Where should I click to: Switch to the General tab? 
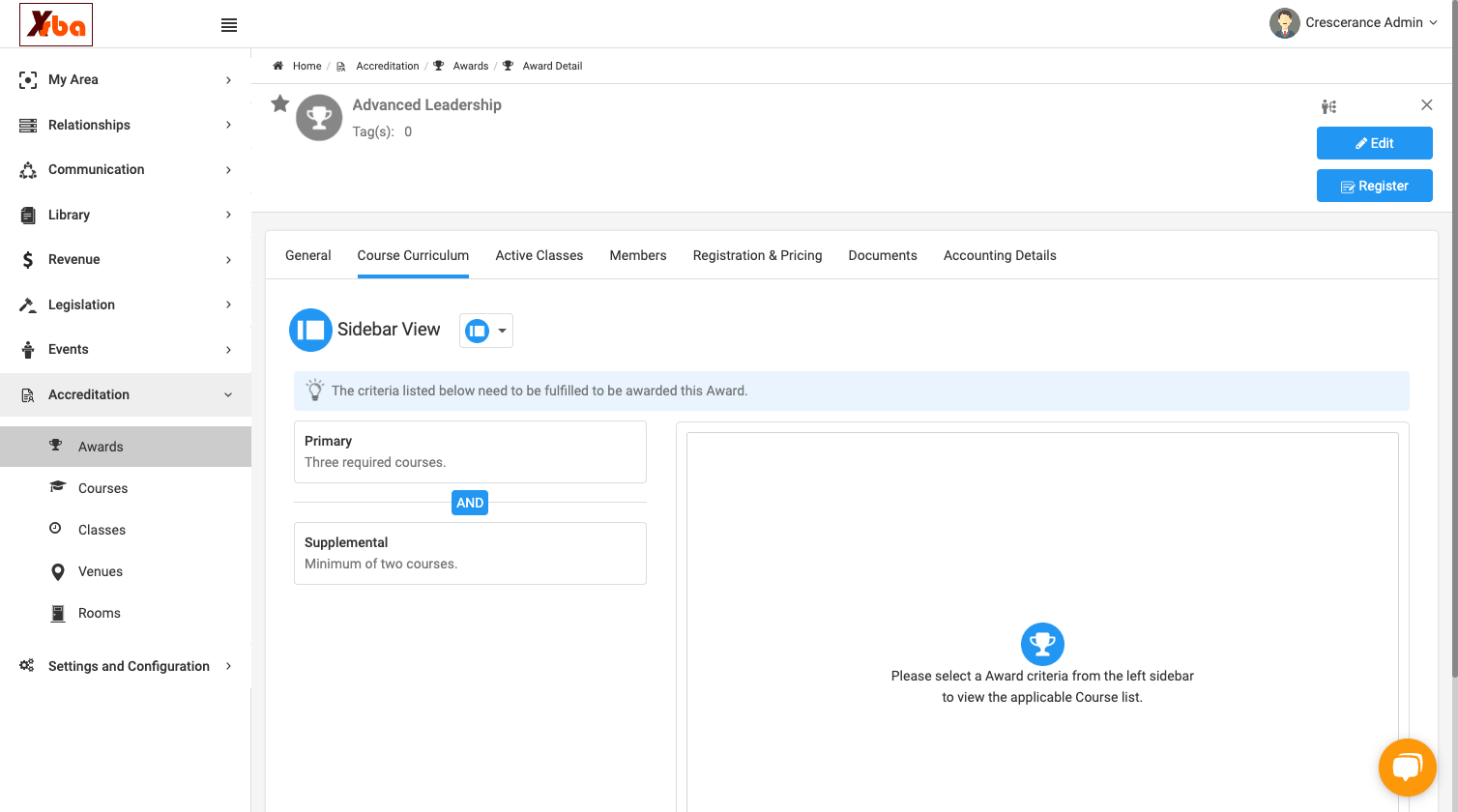(308, 255)
